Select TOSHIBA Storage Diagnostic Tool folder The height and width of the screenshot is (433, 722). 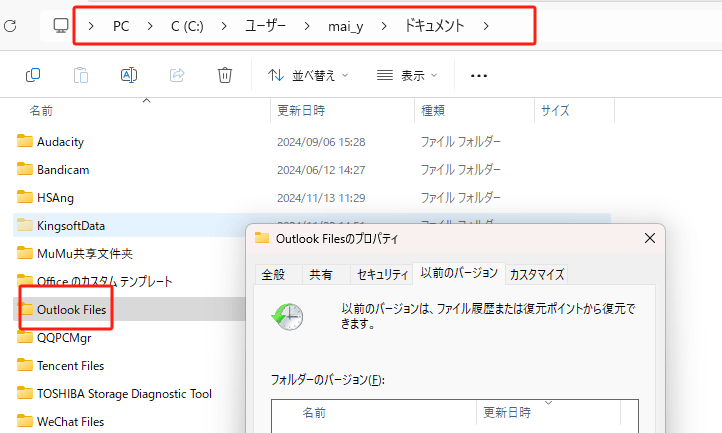tap(124, 394)
